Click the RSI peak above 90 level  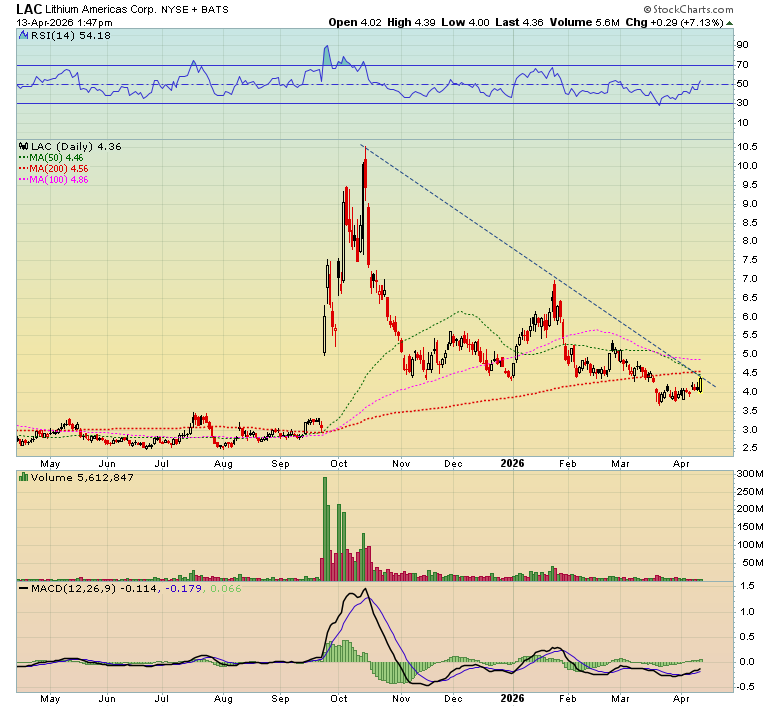326,47
